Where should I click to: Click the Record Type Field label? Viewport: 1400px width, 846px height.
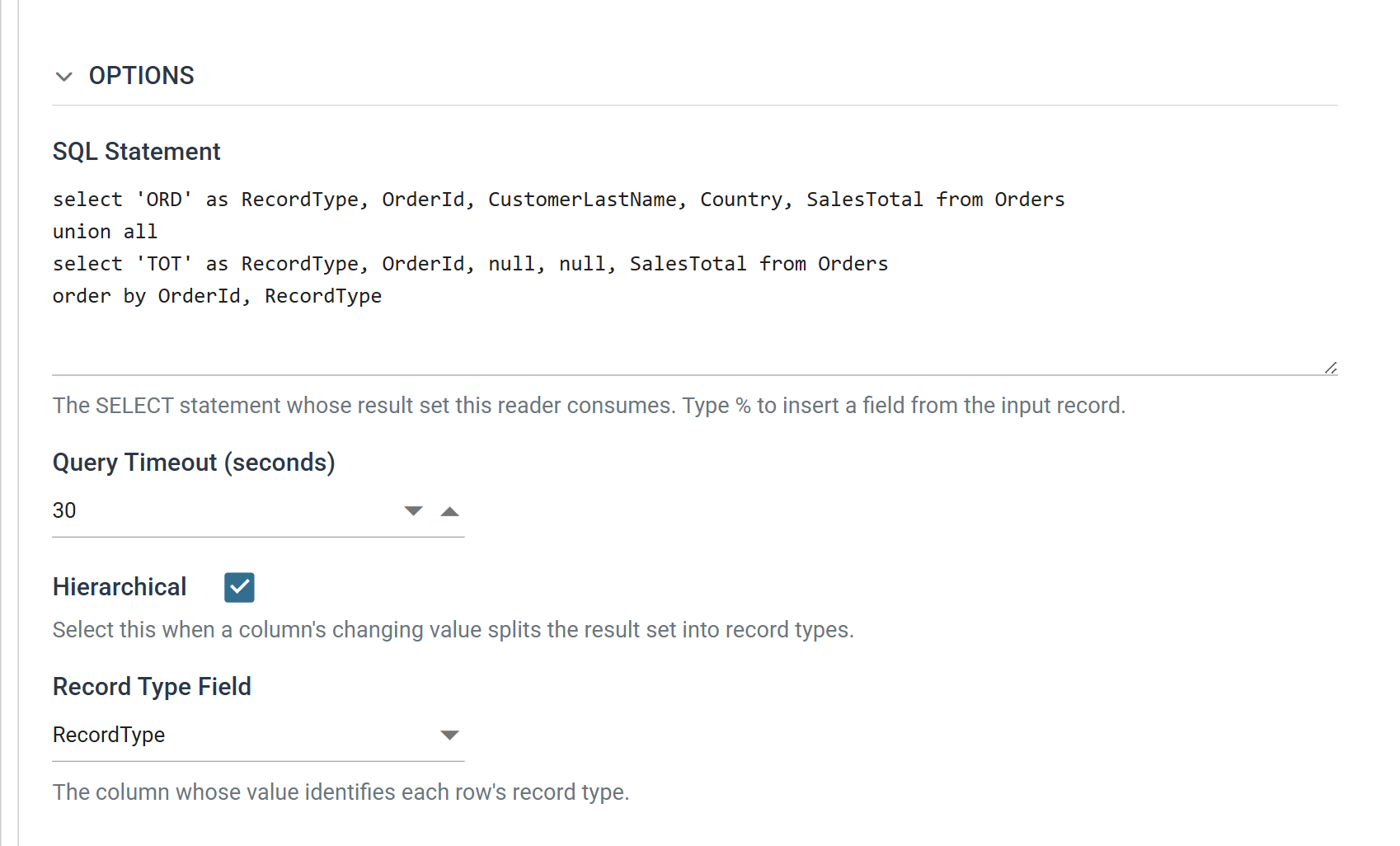click(x=152, y=687)
